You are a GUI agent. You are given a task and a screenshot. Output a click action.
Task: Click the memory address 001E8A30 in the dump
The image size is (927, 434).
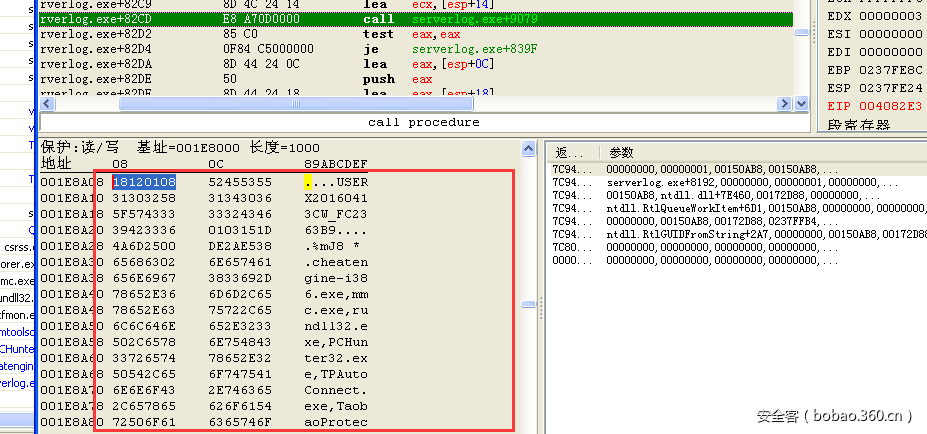71,262
